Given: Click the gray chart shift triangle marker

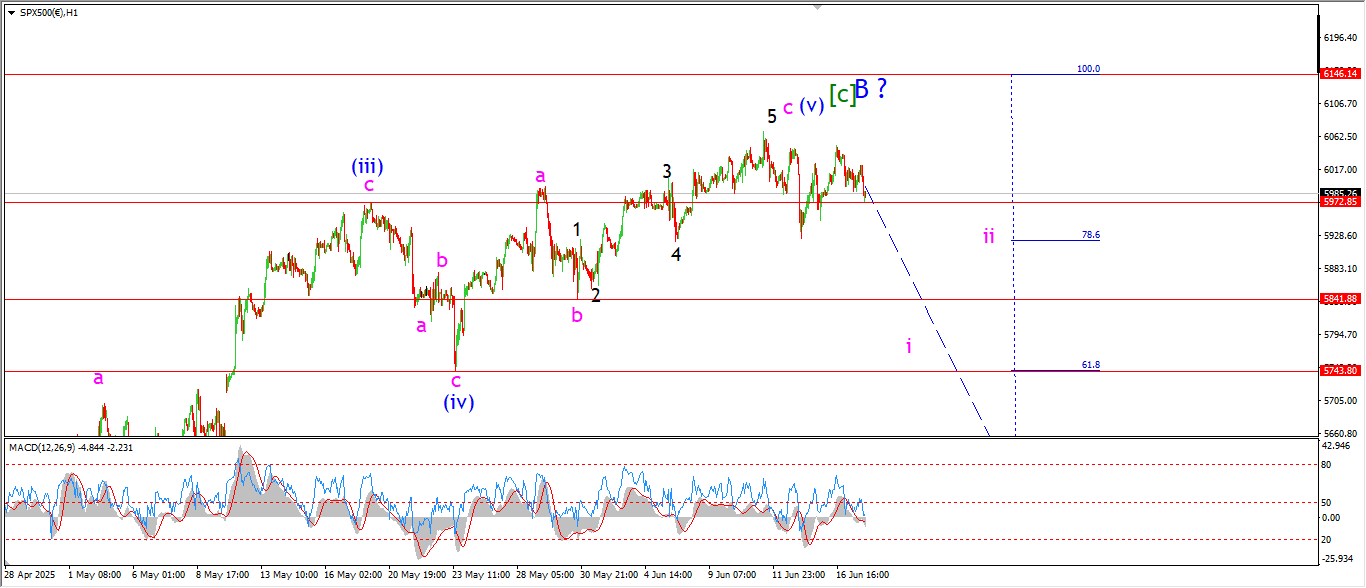Looking at the screenshot, I should (x=818, y=7).
